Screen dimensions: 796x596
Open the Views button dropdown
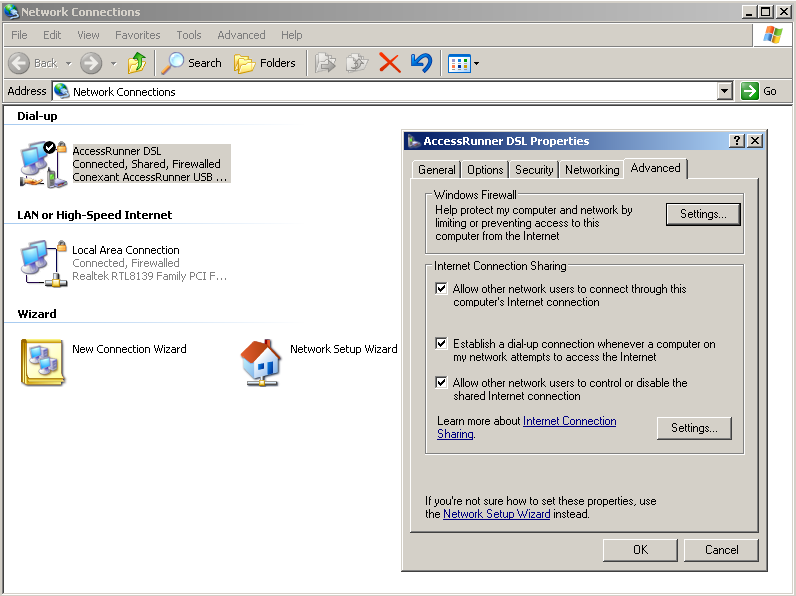(476, 63)
